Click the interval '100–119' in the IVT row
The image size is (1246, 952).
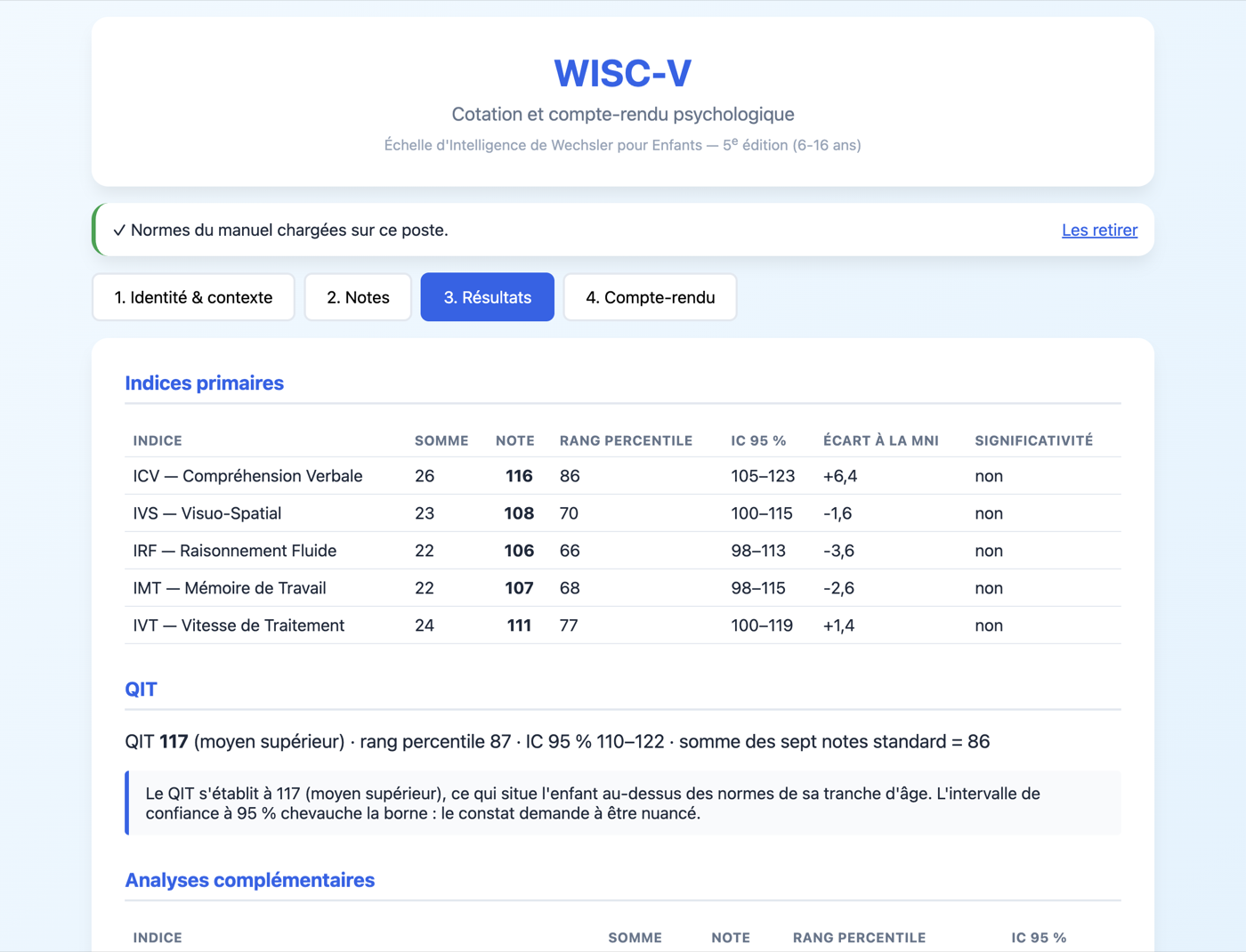coord(762,625)
